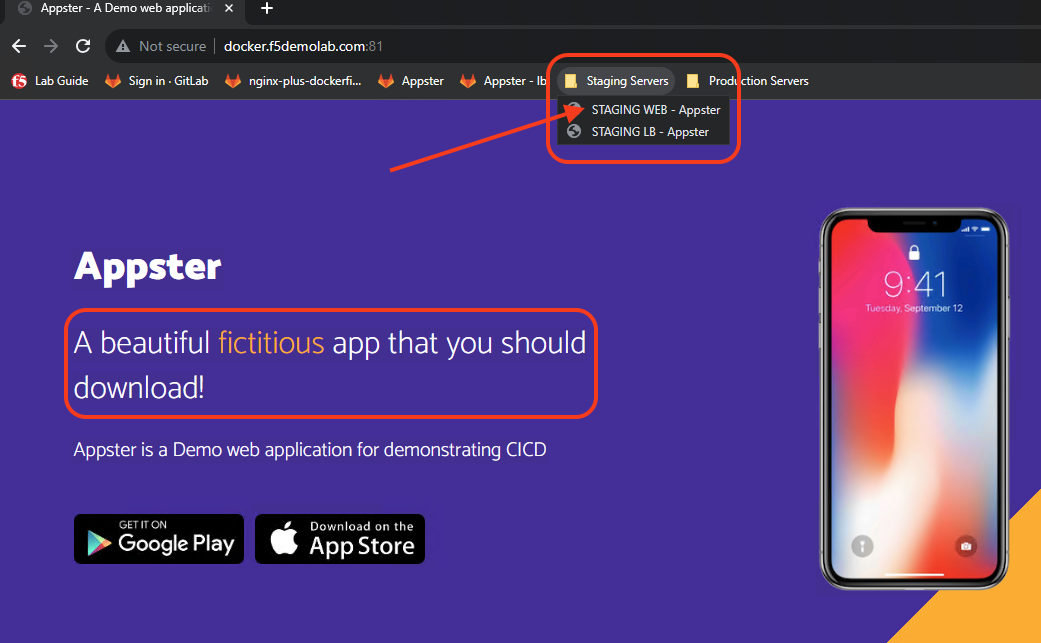Viewport: 1041px width, 643px height.
Task: Open a new tab with the plus button
Action: 267,9
